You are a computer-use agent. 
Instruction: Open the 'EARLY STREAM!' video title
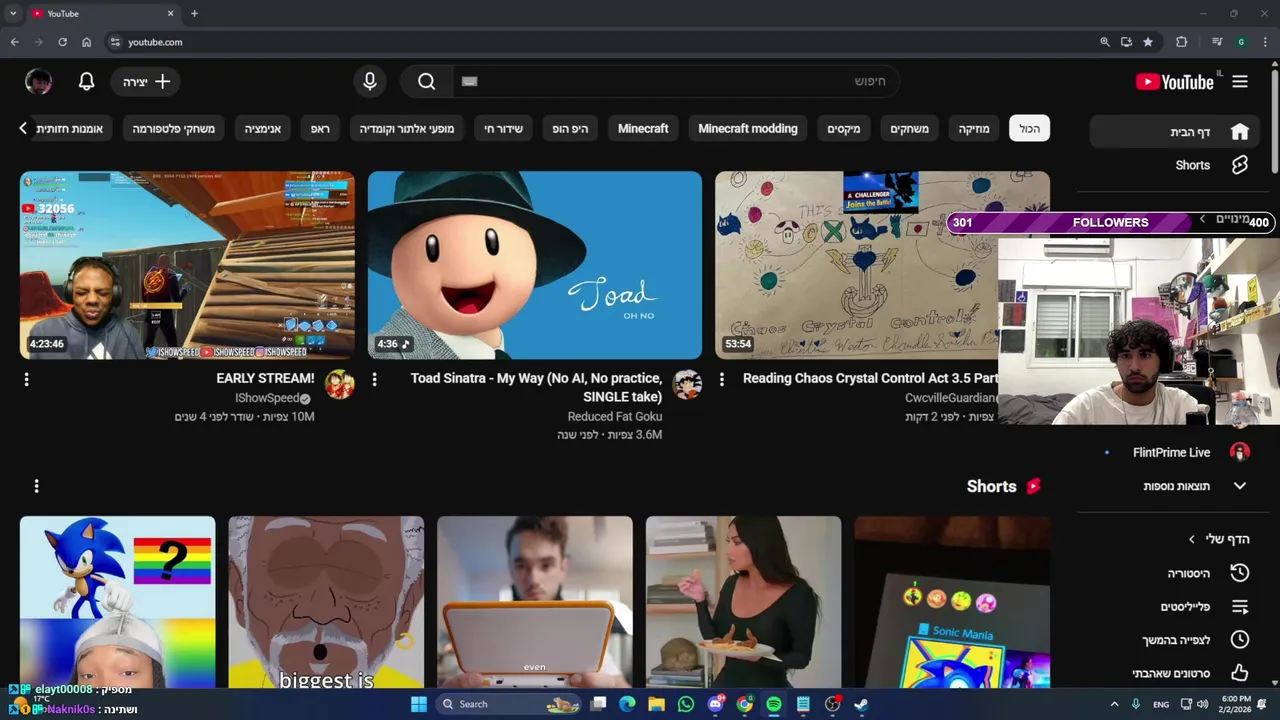pyautogui.click(x=265, y=378)
